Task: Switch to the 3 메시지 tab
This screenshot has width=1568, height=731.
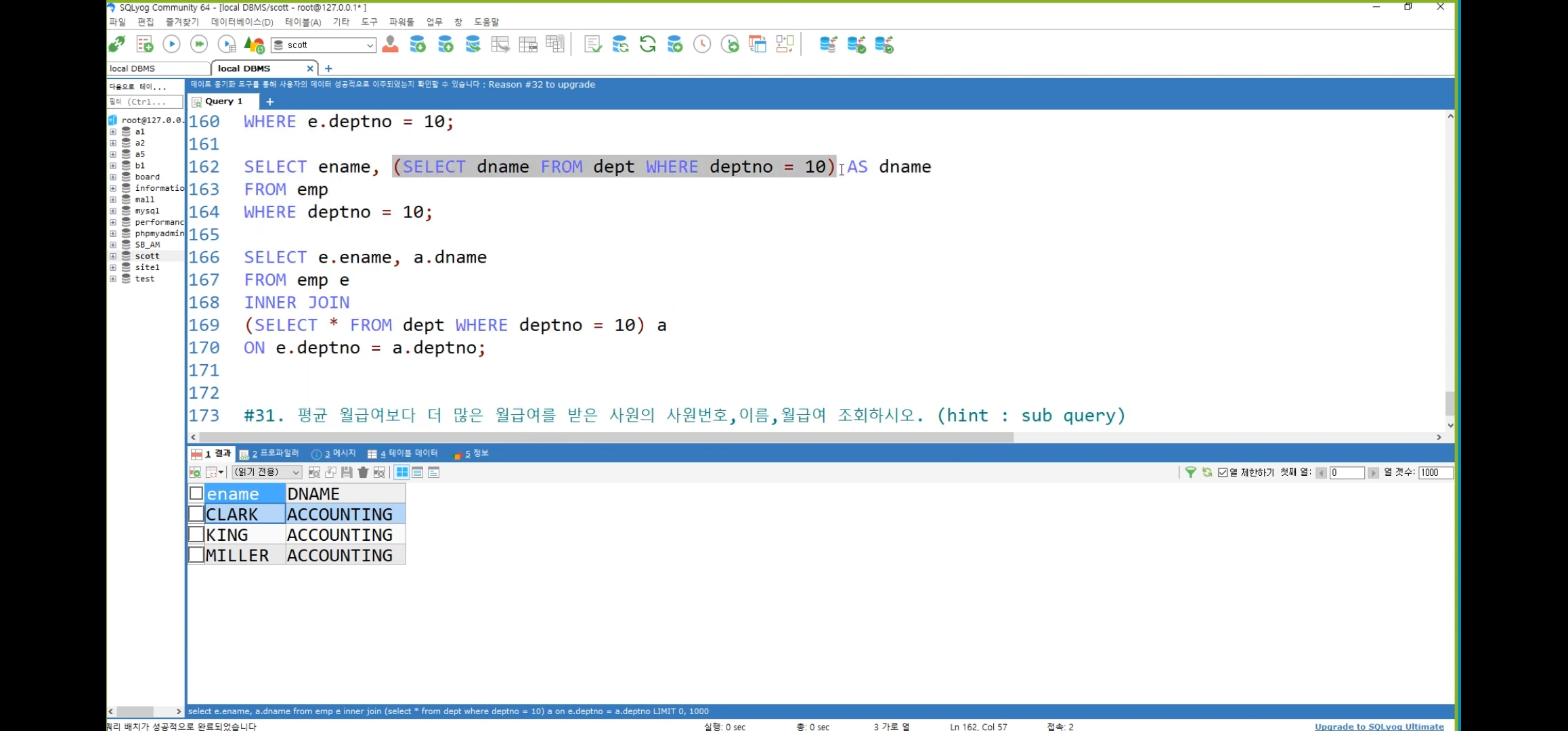Action: [x=334, y=453]
